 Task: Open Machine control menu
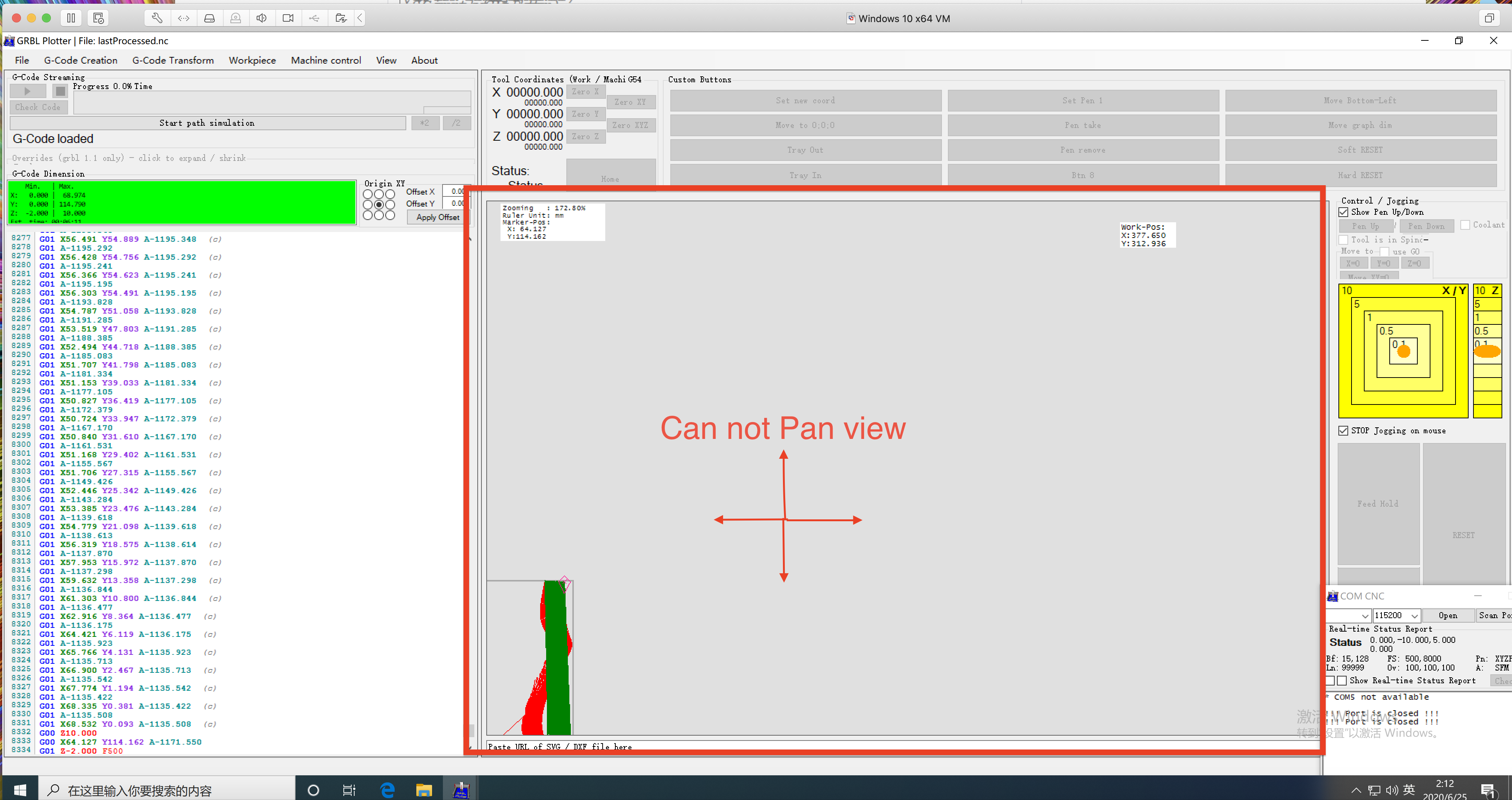pyautogui.click(x=326, y=61)
